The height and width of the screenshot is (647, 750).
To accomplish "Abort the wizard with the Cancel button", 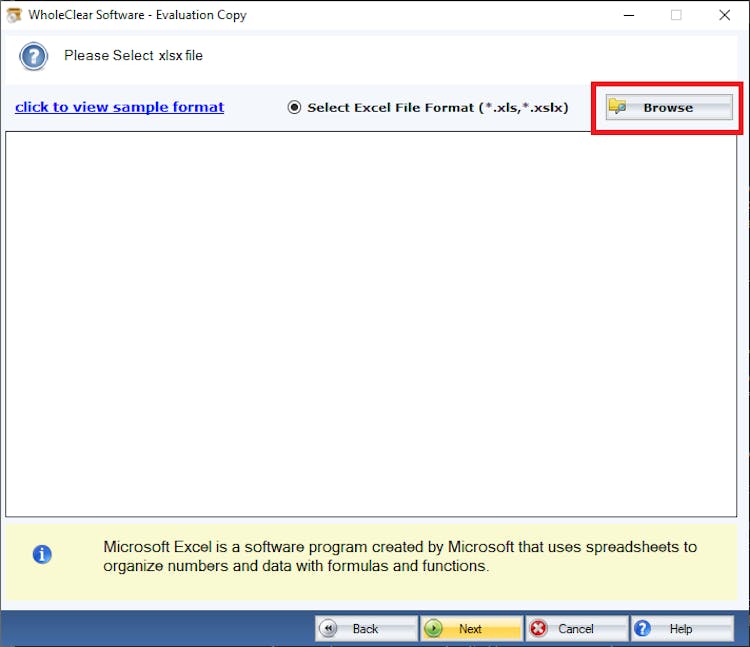I will coord(576,629).
